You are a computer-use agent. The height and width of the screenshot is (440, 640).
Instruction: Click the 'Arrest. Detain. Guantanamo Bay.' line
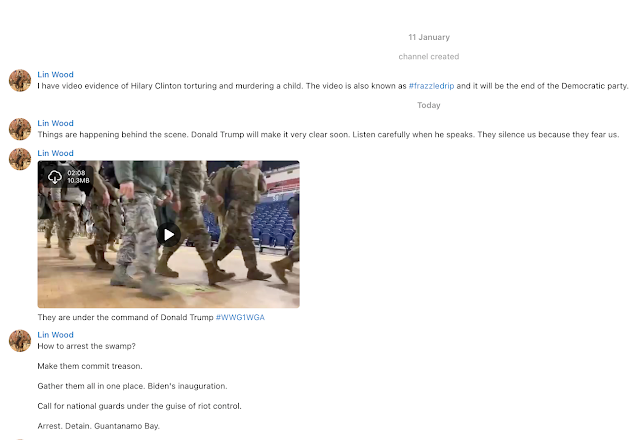[x=98, y=426]
